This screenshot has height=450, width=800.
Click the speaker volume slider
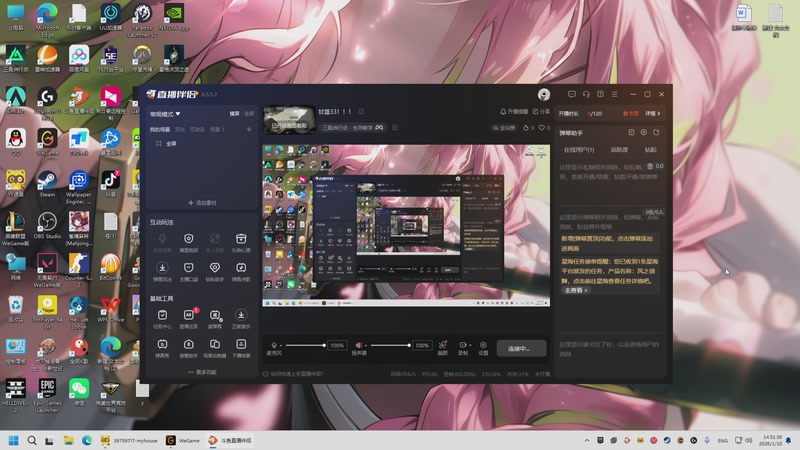tap(390, 345)
